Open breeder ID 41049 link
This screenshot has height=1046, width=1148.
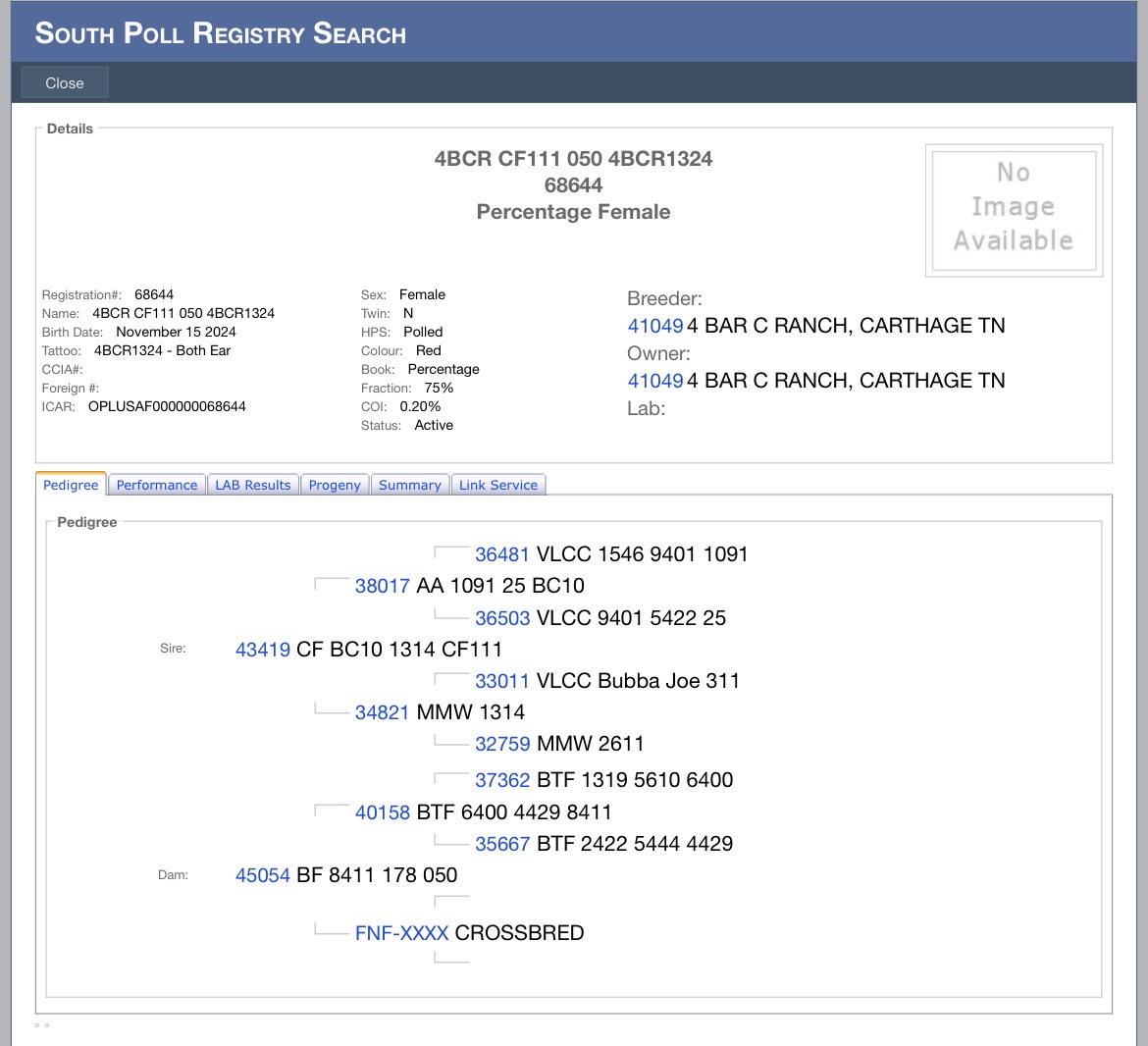pos(654,326)
